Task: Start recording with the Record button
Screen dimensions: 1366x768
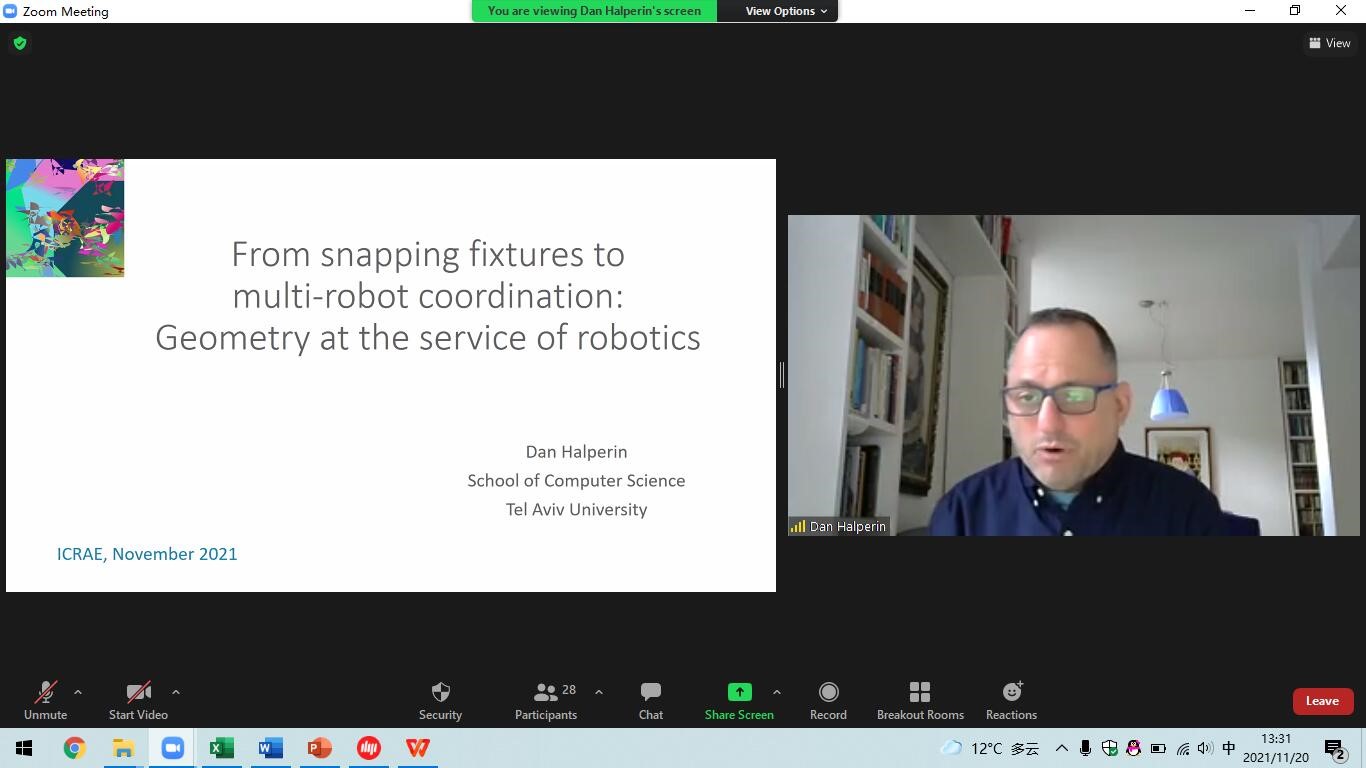Action: tap(828, 700)
